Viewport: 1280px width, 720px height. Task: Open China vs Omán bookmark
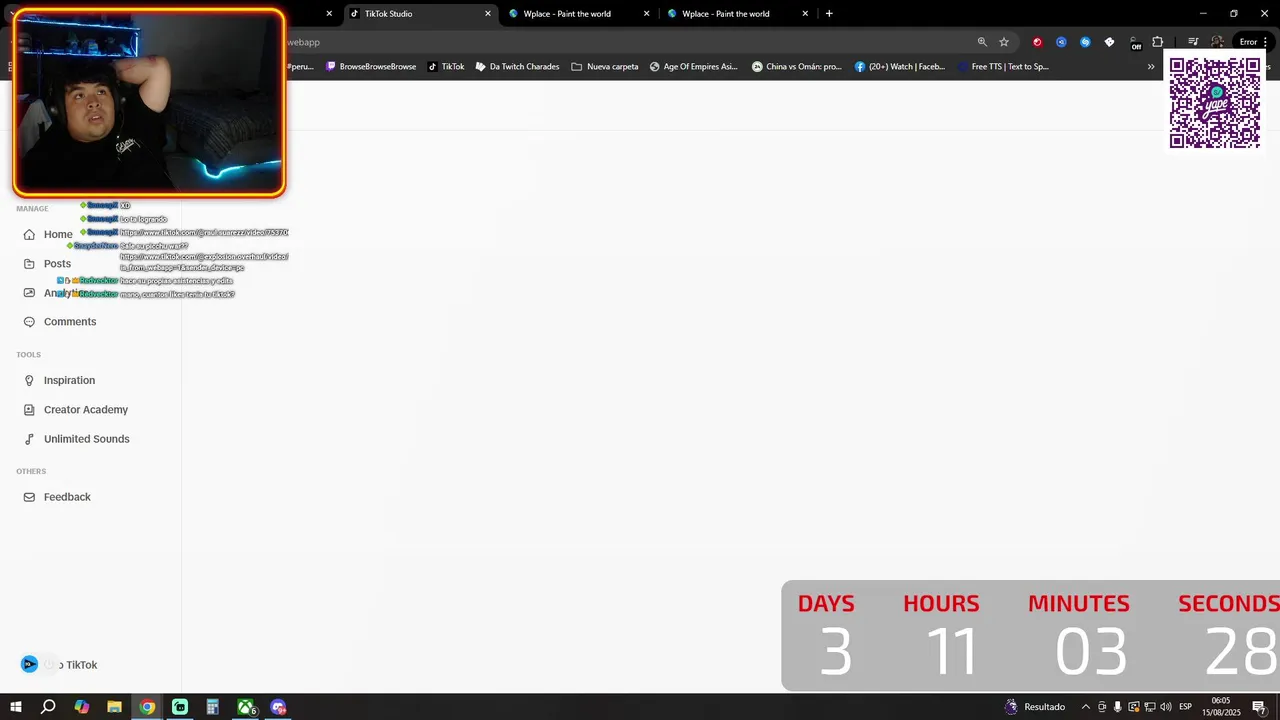pyautogui.click(x=797, y=67)
